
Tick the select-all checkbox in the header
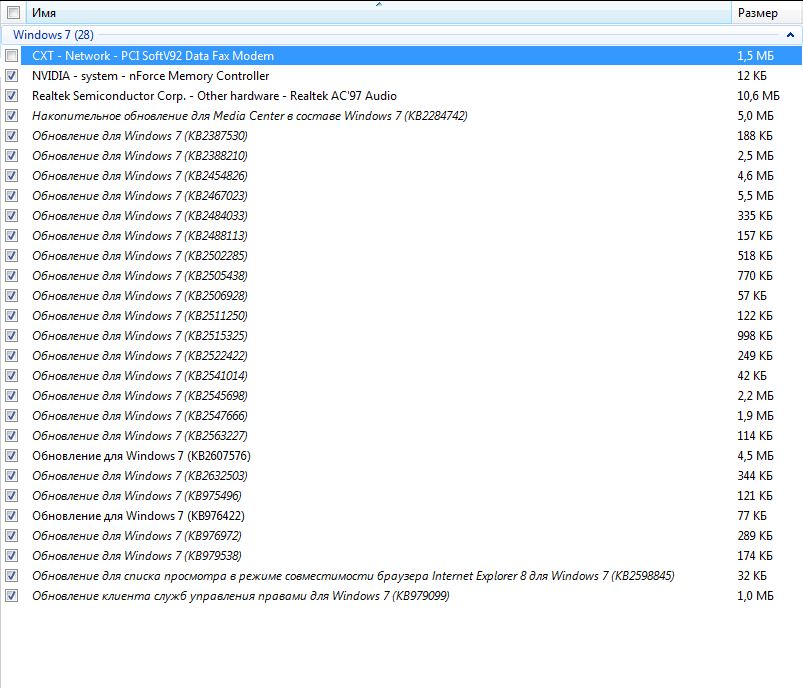[13, 13]
